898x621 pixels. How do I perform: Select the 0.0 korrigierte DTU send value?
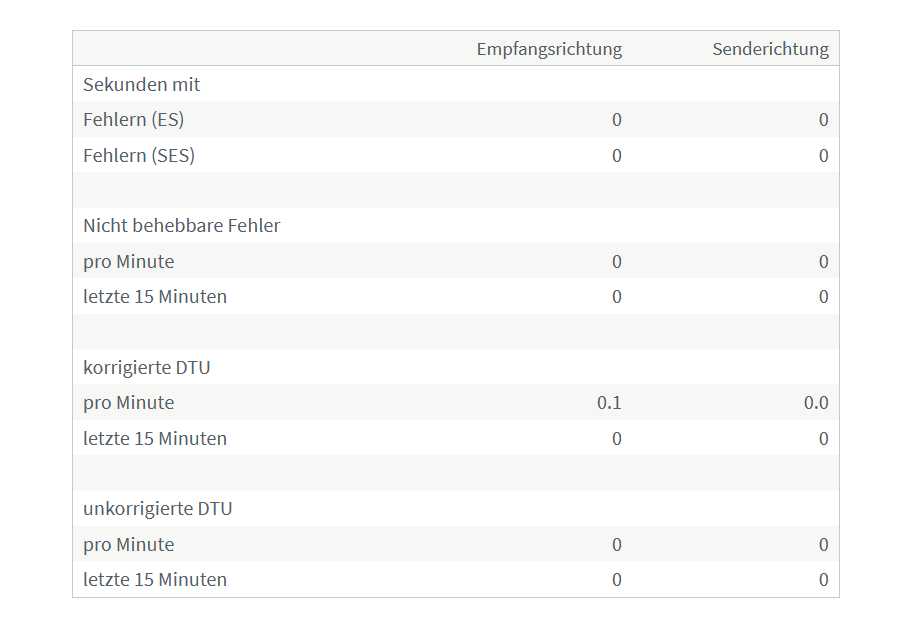click(x=816, y=403)
